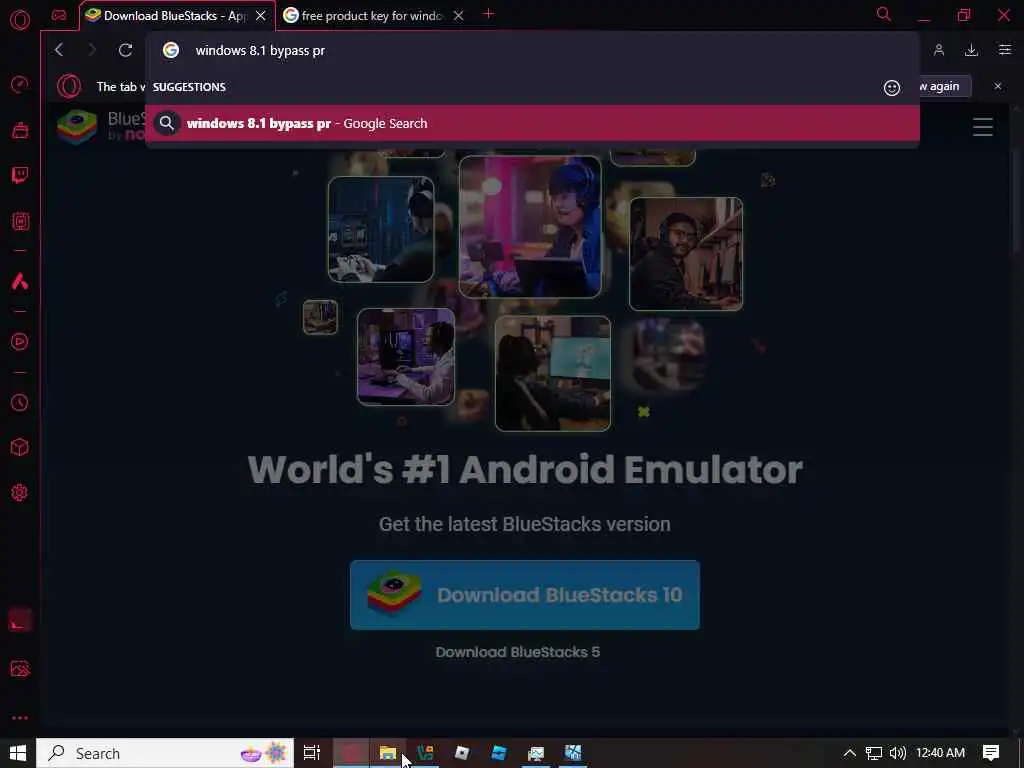Viewport: 1024px width, 768px height.
Task: Click search tabs magnifier in title bar
Action: point(884,14)
